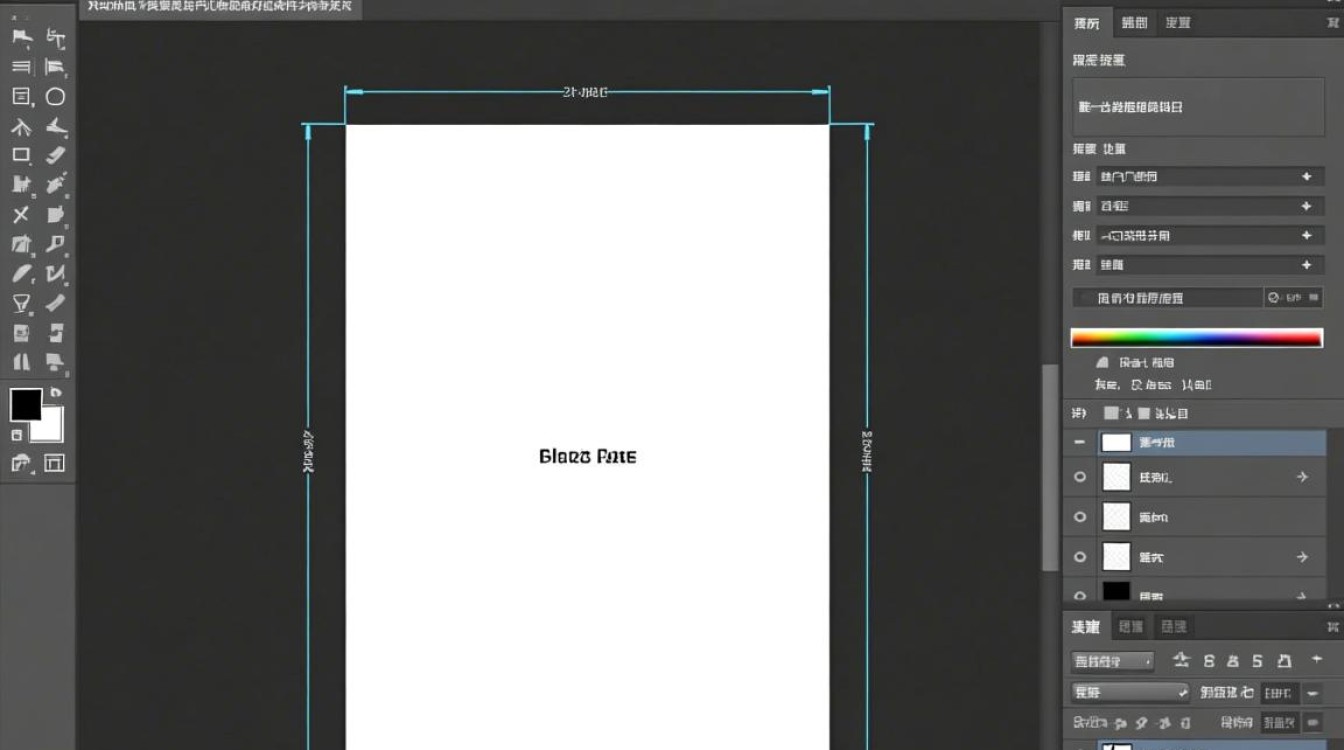Image resolution: width=1344 pixels, height=750 pixels.
Task: Click the value field beside the minus button
Action: point(1279,693)
